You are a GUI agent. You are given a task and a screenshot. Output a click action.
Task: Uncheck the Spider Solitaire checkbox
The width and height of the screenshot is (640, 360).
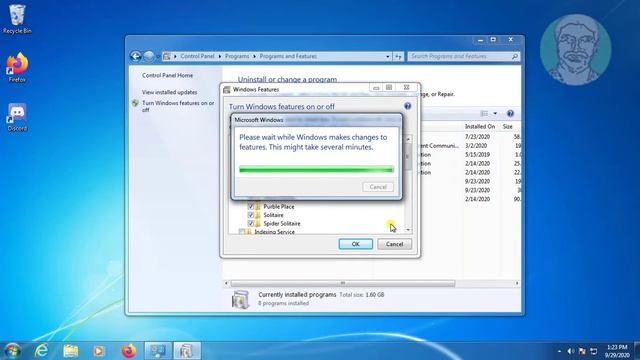(251, 224)
